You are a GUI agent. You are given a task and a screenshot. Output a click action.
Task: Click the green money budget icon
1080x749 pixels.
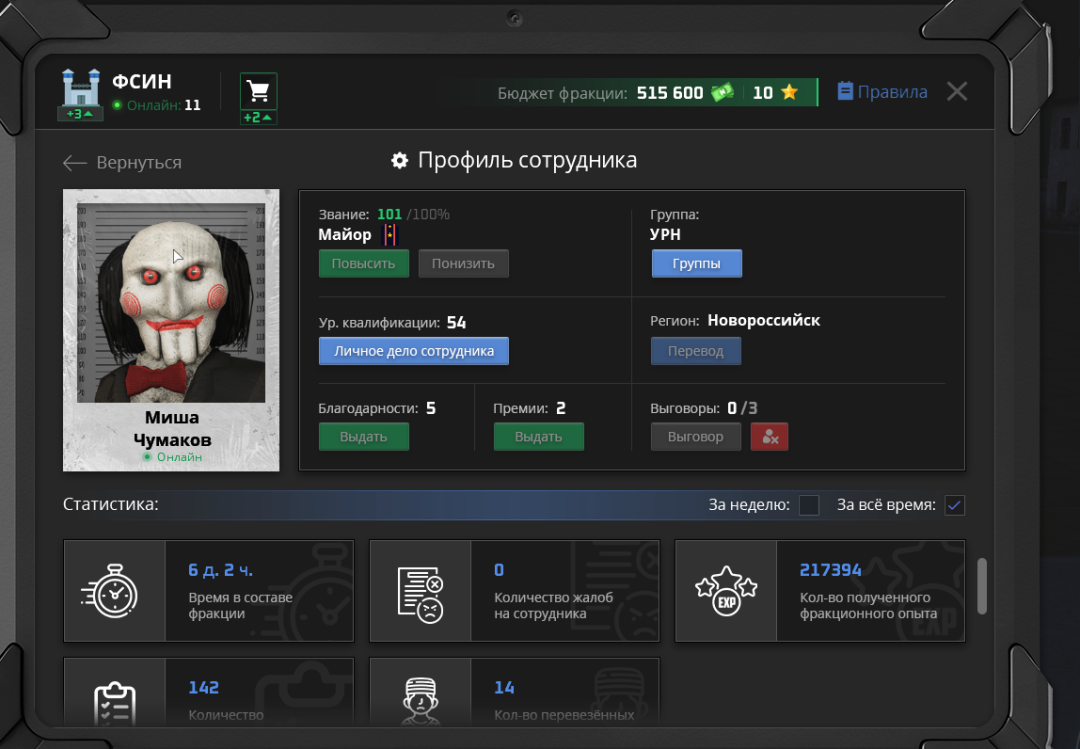(723, 92)
